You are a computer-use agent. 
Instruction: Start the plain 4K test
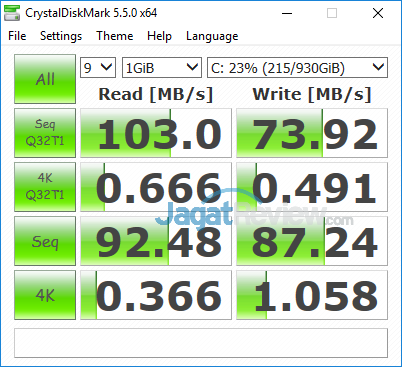(45, 295)
